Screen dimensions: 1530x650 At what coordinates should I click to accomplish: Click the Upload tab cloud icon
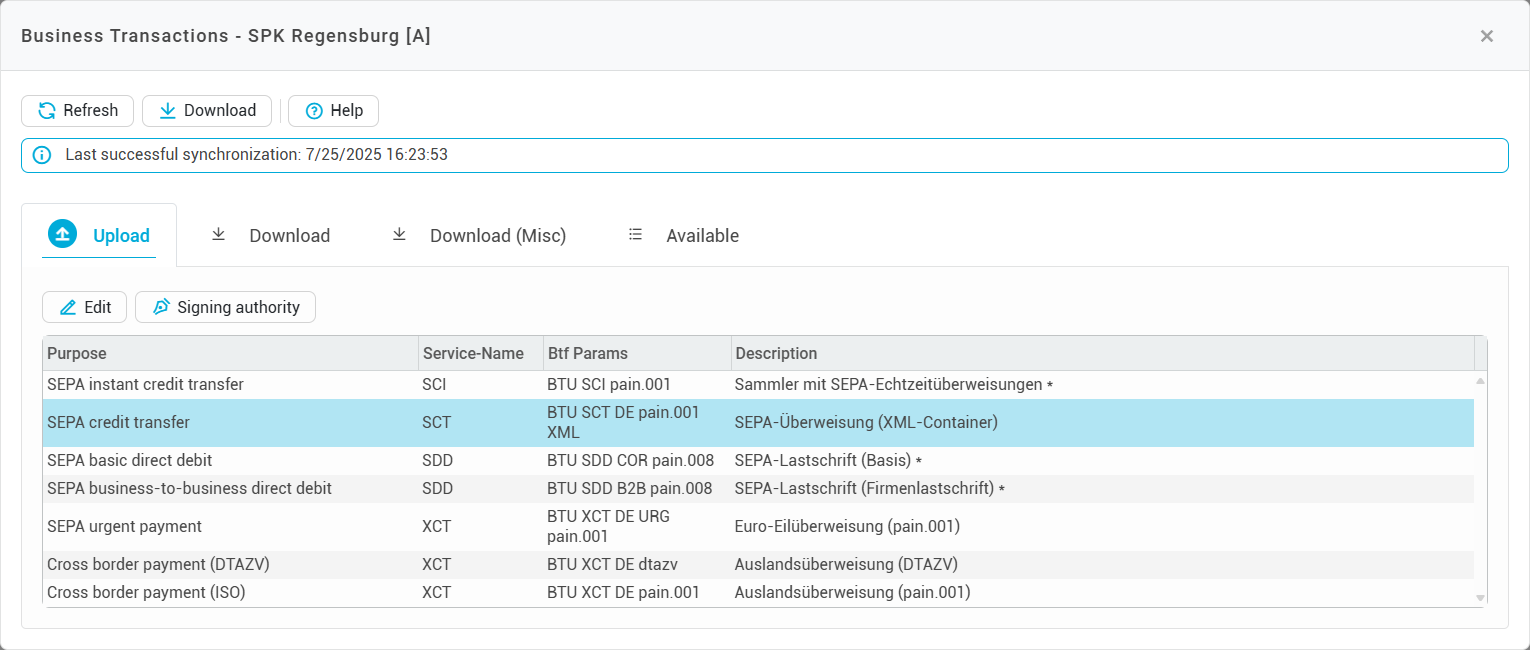pos(62,235)
